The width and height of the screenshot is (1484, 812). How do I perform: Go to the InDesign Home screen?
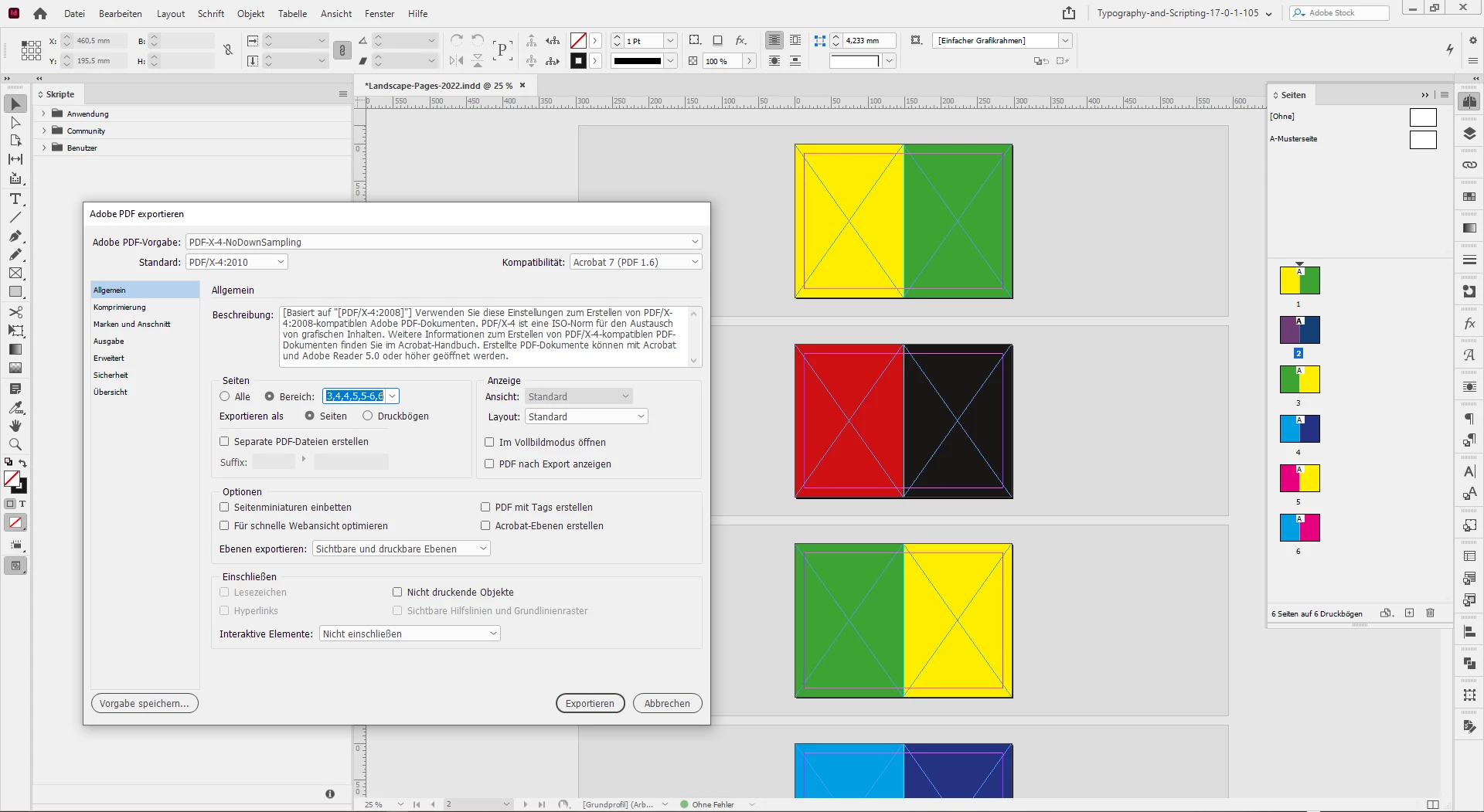click(40, 13)
